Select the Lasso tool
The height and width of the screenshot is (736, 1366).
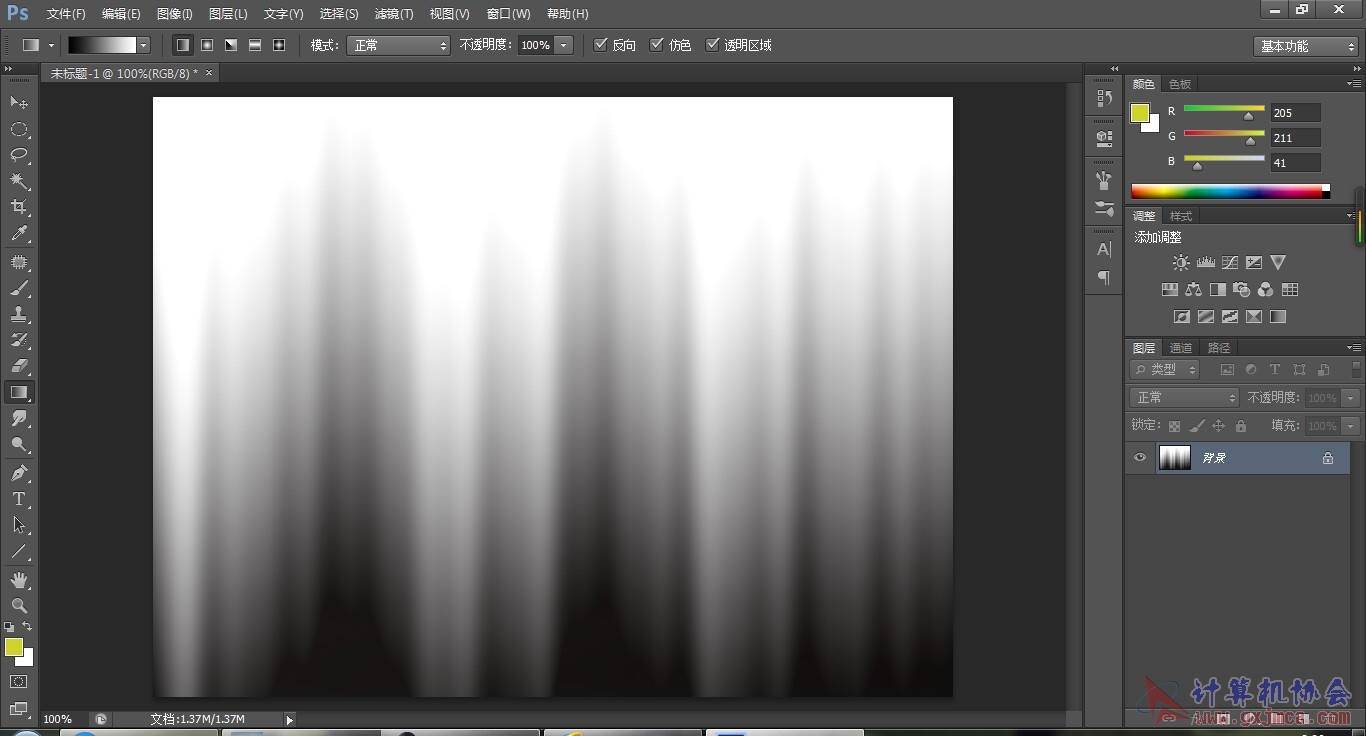pyautogui.click(x=19, y=155)
